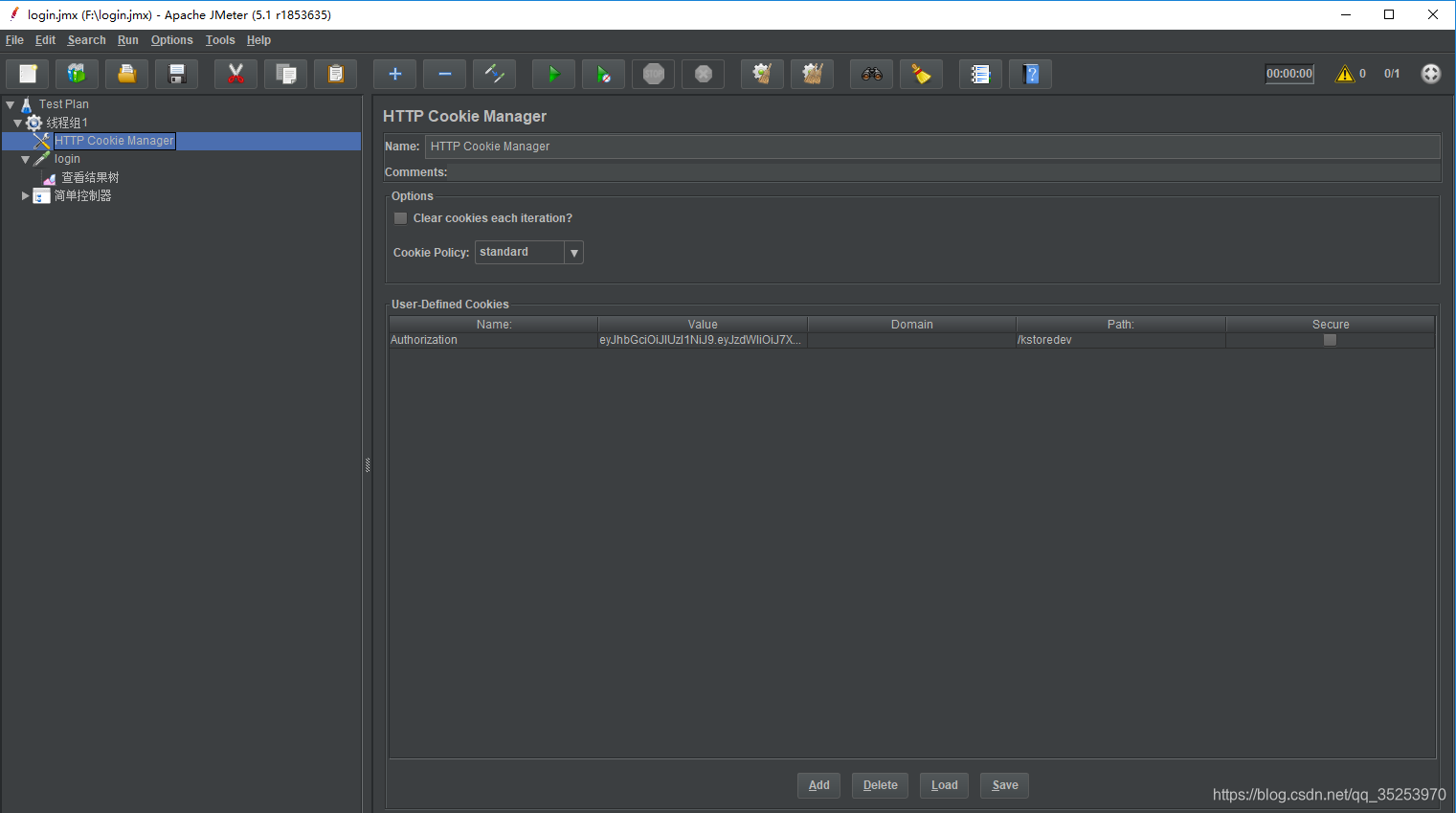
Task: Open the Options menu
Action: (x=172, y=40)
